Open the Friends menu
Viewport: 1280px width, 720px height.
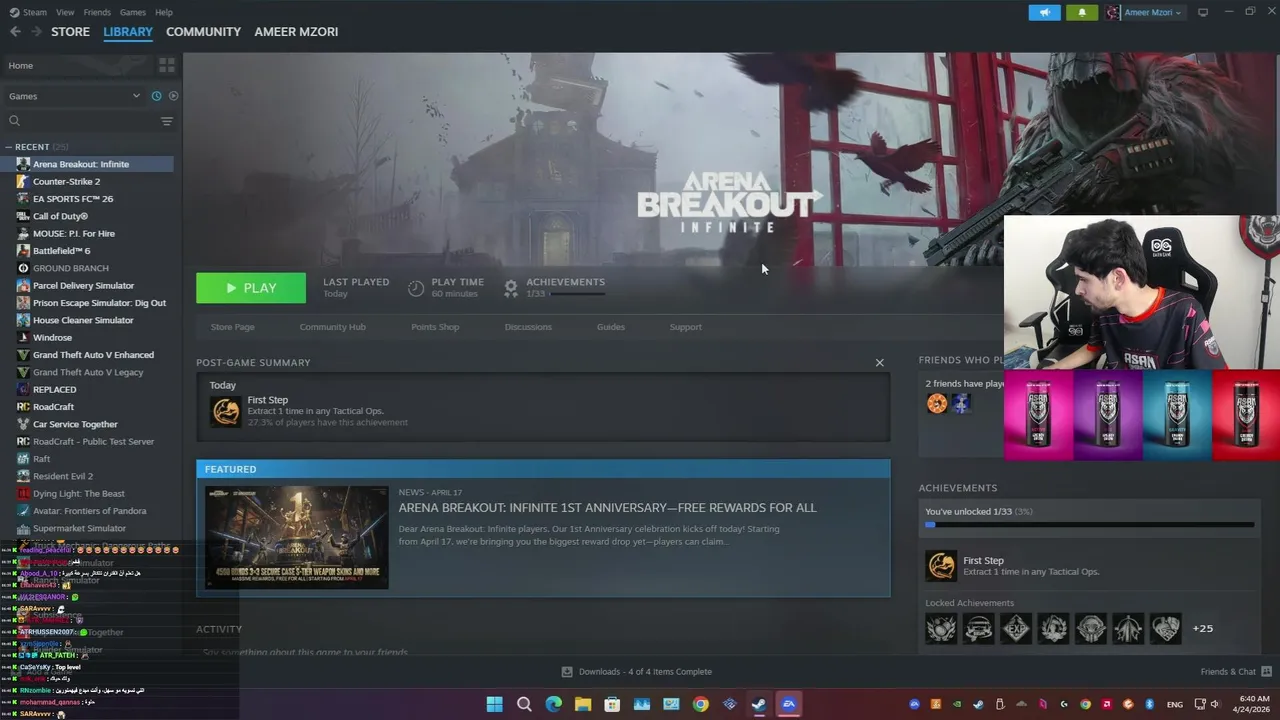click(x=97, y=12)
